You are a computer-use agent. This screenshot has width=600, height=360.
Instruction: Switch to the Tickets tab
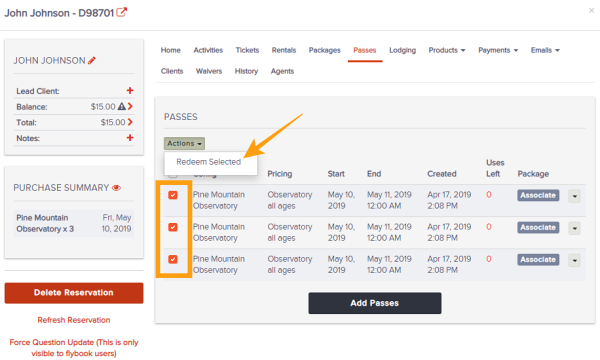tap(247, 50)
